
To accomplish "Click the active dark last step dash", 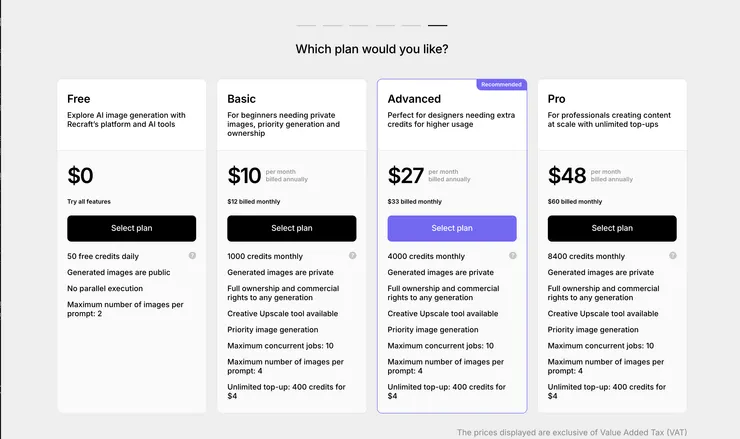I will point(437,25).
